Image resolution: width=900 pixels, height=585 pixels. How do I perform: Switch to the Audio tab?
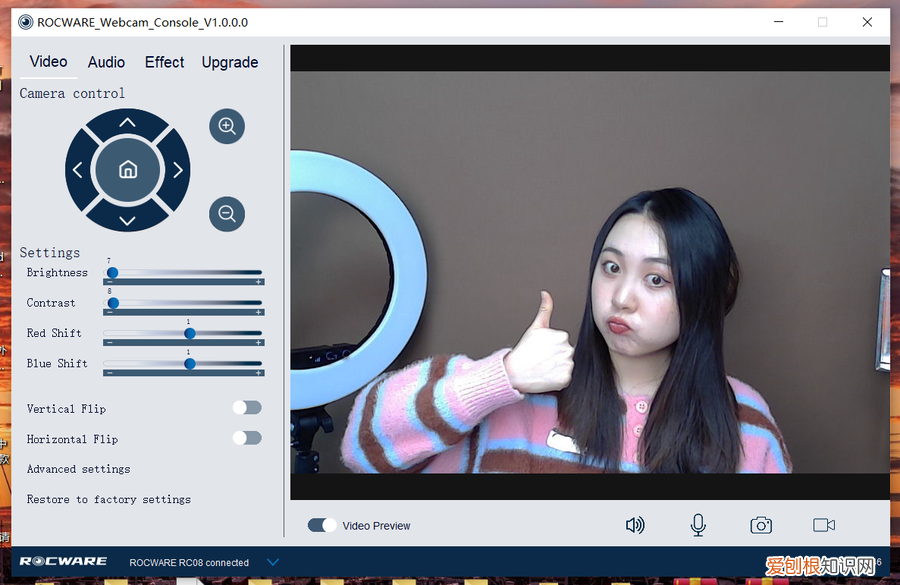[106, 62]
